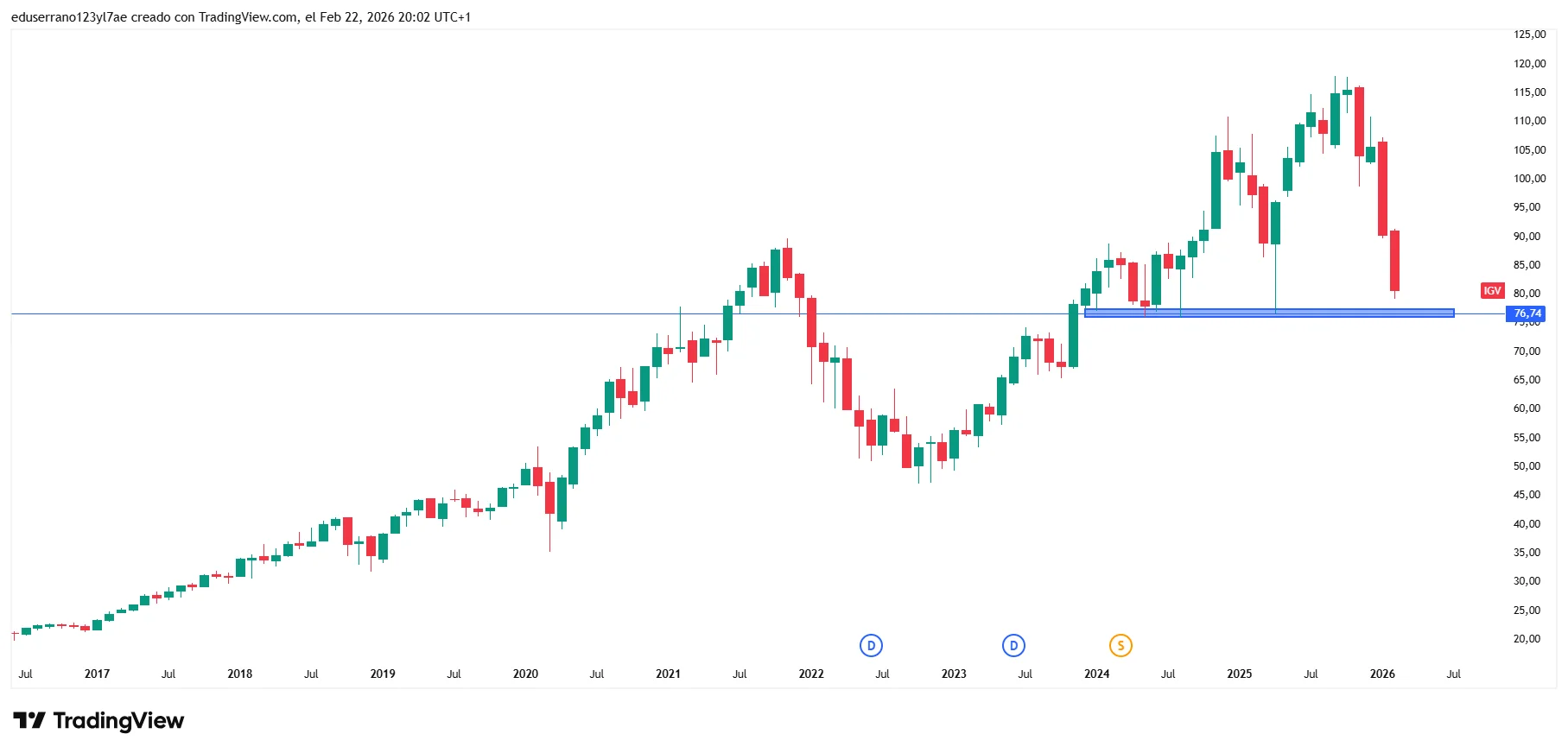This screenshot has width=1568, height=753.
Task: Click the 2019 year label on time axis
Action: pos(383,674)
